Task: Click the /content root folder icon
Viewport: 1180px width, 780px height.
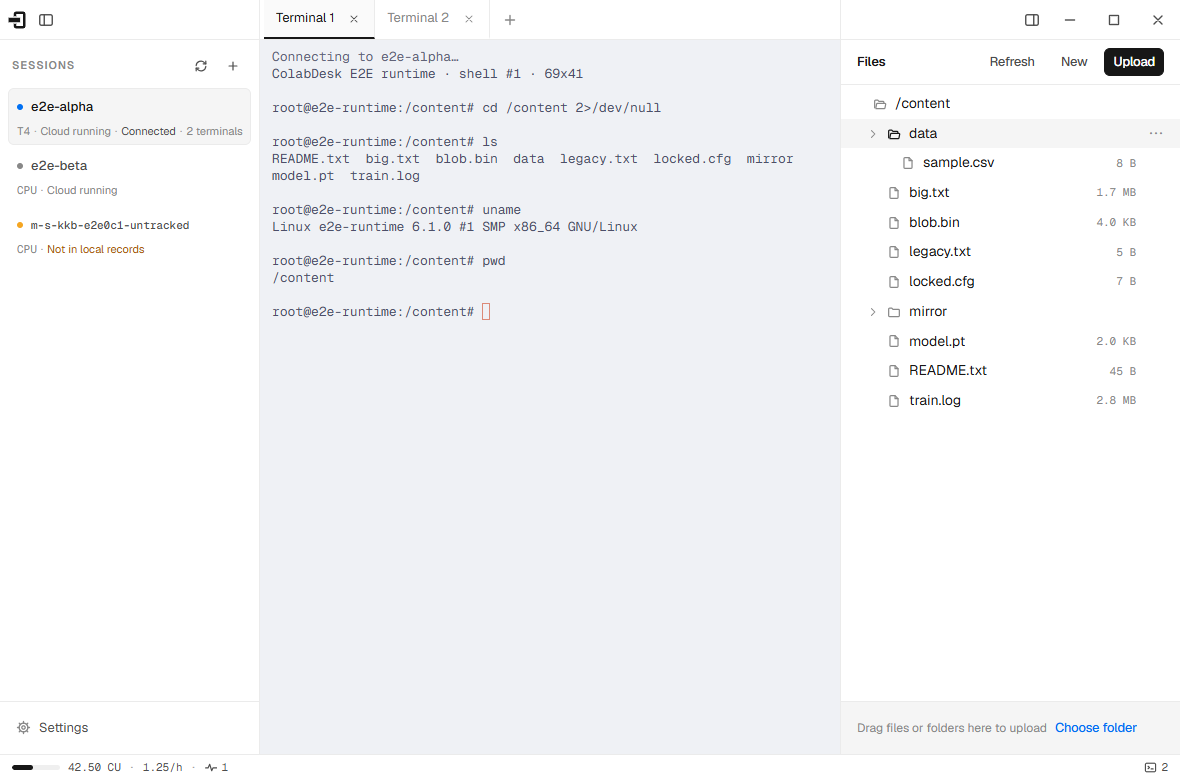Action: [879, 104]
